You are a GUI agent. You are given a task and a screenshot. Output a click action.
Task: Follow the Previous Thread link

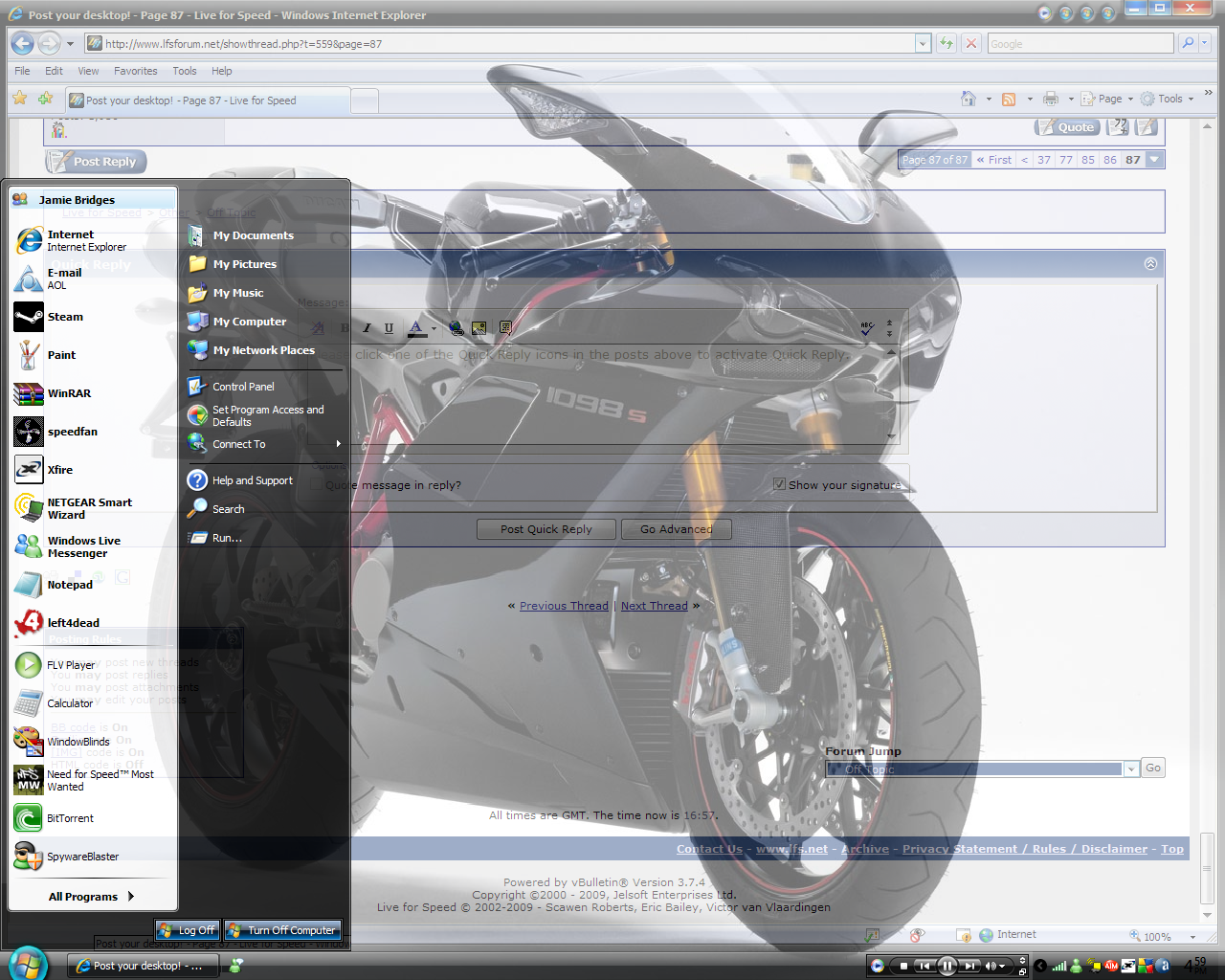point(564,606)
